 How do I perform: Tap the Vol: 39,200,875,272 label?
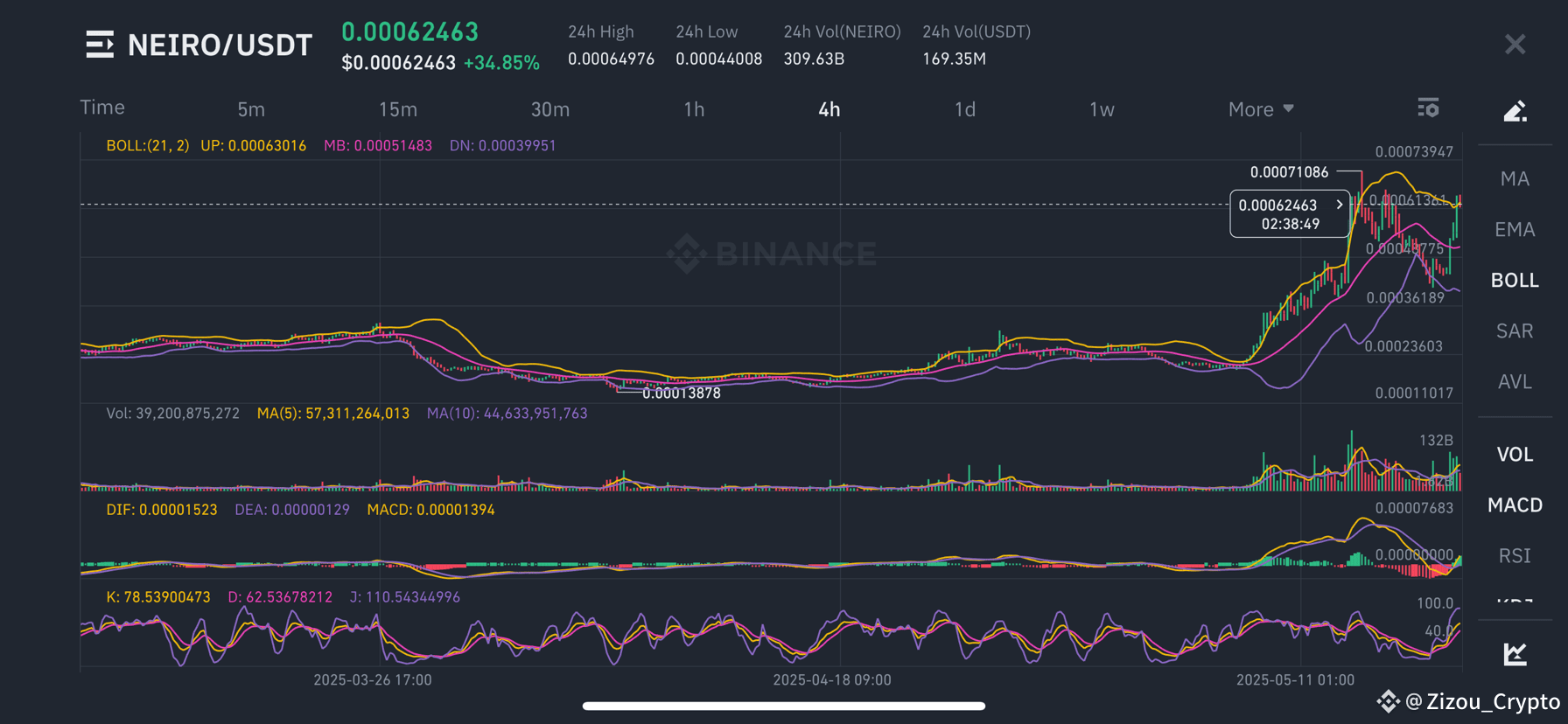tap(172, 413)
